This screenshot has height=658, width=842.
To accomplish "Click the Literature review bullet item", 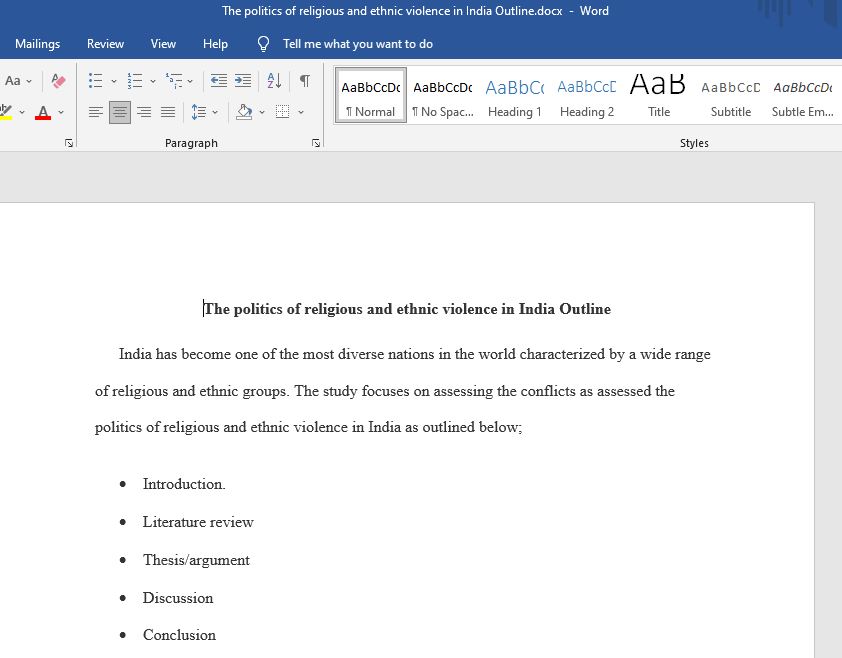I will coord(198,522).
